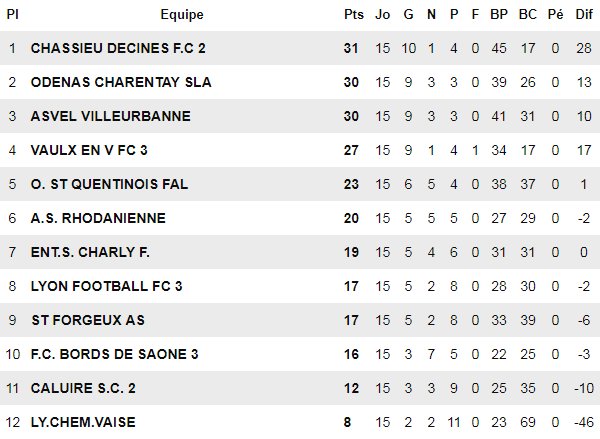Open the LYON FOOTBALL FC 3 entry
600x439 pixels.
[x=107, y=286]
